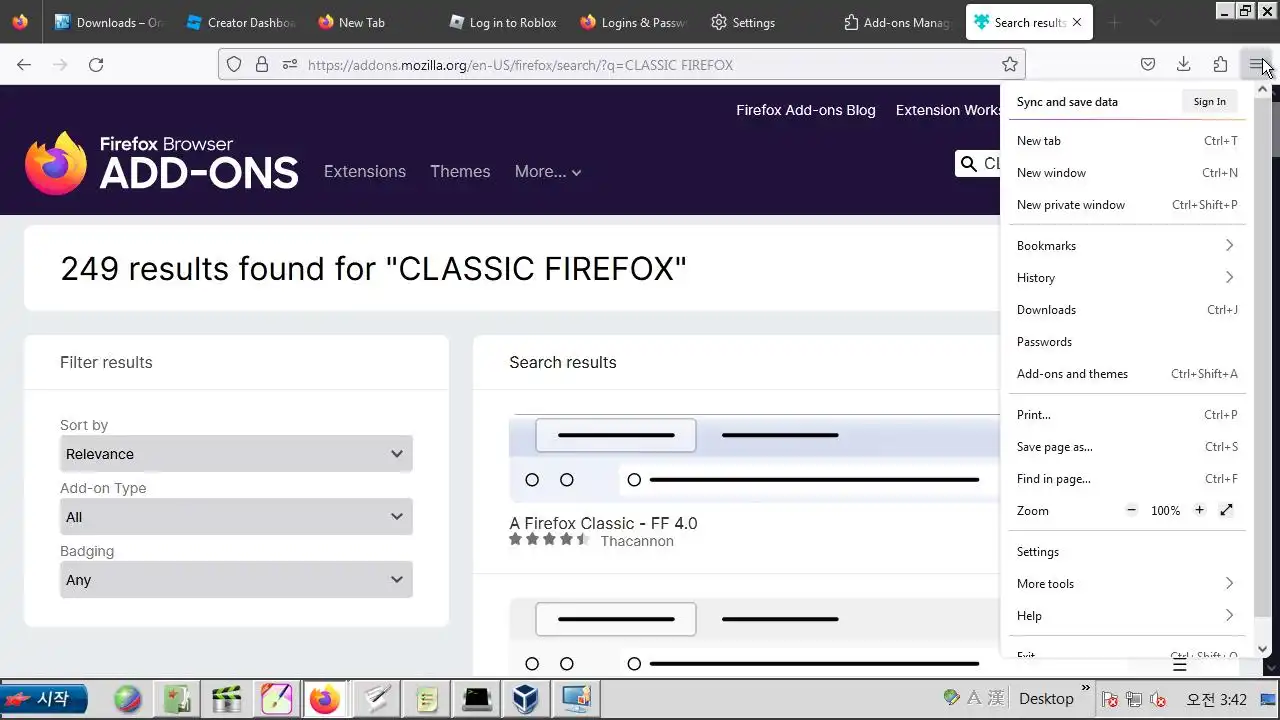1280x720 pixels.
Task: Launch VirtualBox from the taskbar
Action: 526,698
